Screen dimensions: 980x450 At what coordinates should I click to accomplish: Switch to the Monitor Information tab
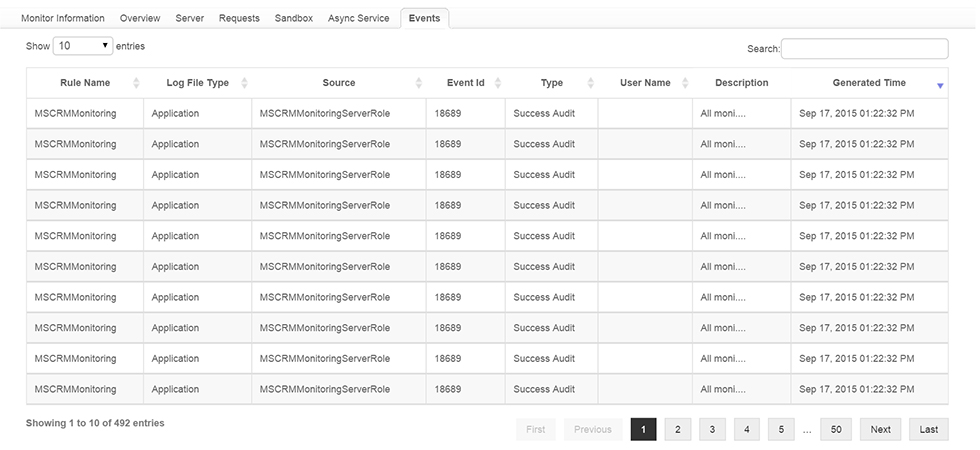[x=63, y=18]
